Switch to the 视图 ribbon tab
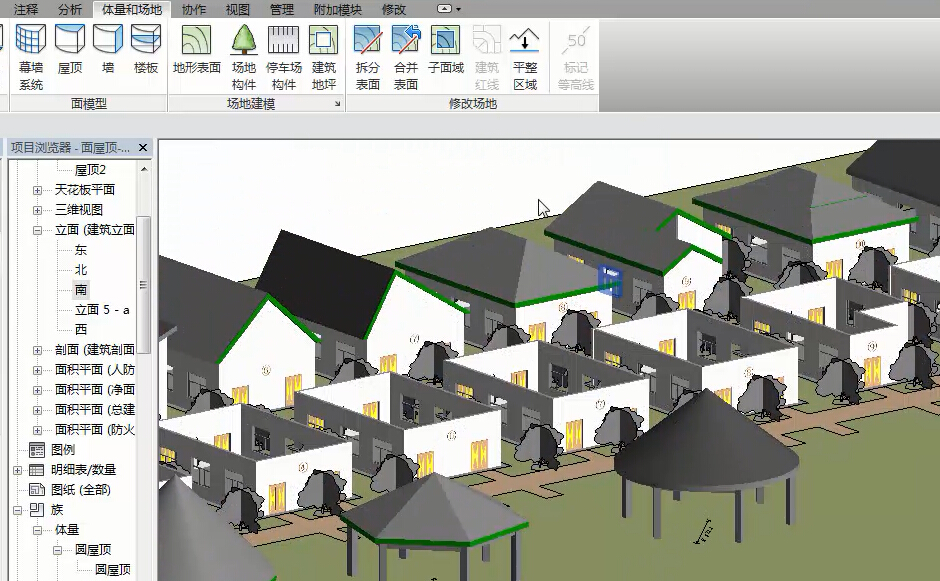Image resolution: width=940 pixels, height=581 pixels. coord(238,10)
